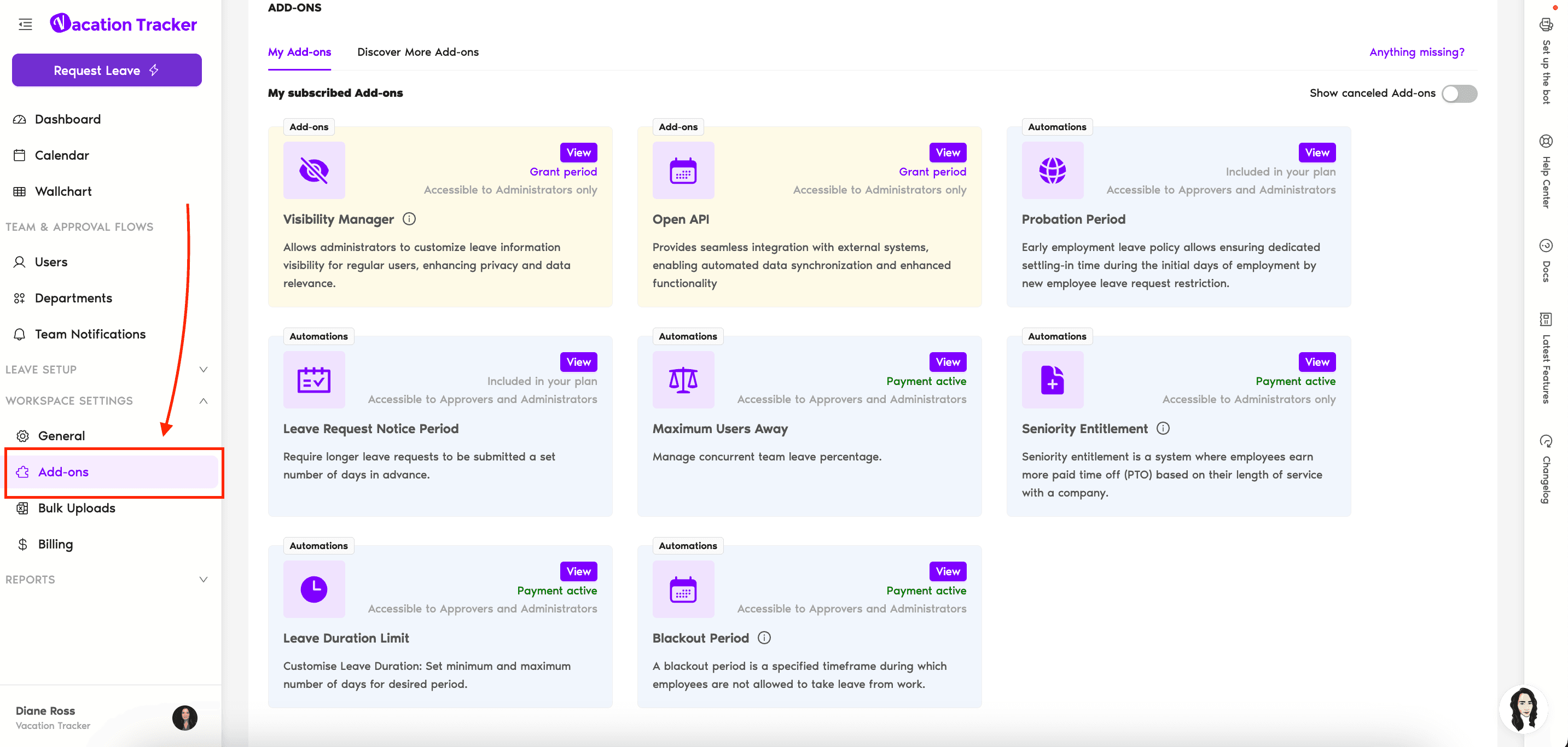Toggle Show canceled Add-ons switch
This screenshot has height=747, width=1568.
tap(1459, 94)
